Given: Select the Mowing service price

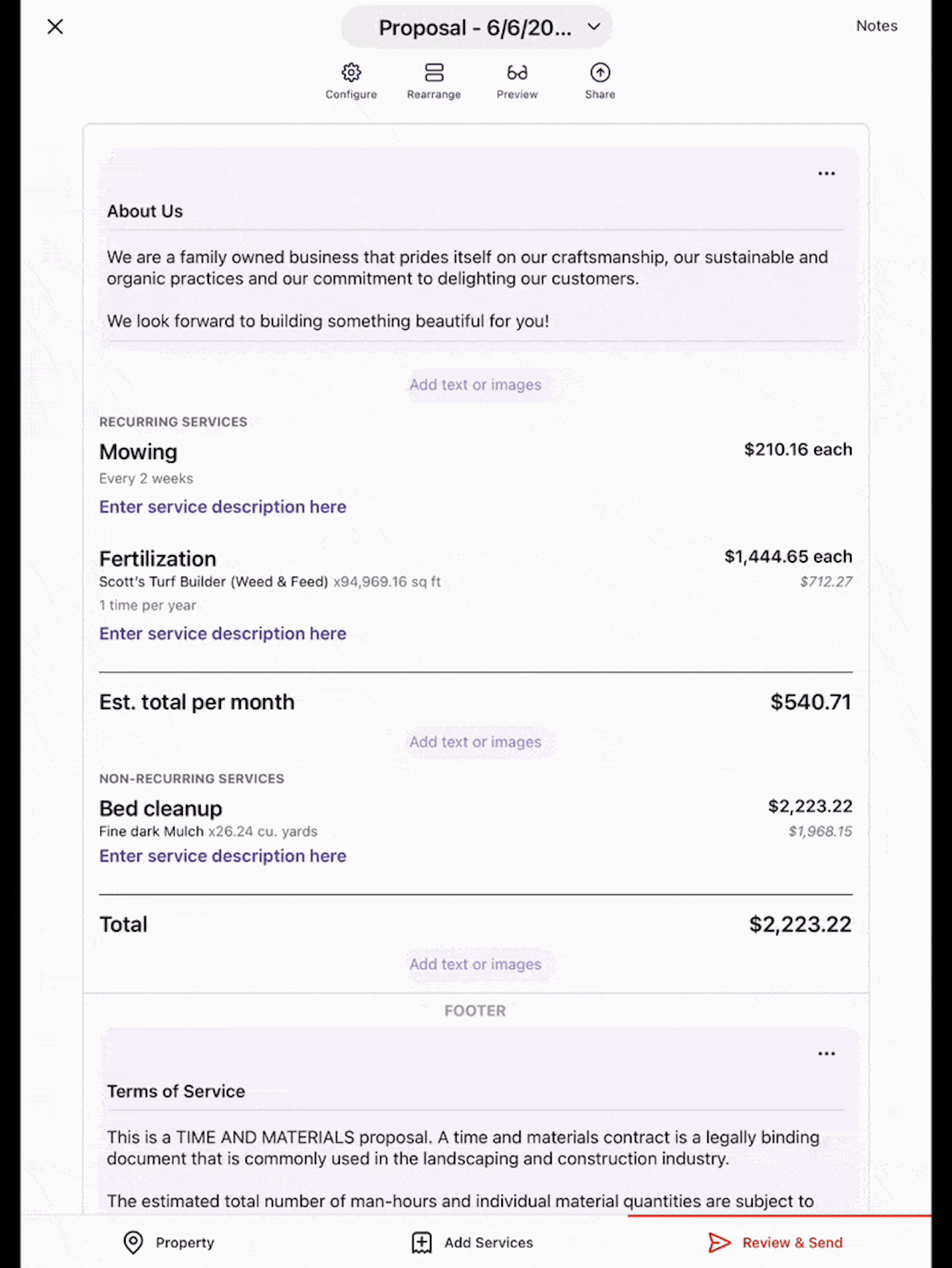Looking at the screenshot, I should coord(797,449).
